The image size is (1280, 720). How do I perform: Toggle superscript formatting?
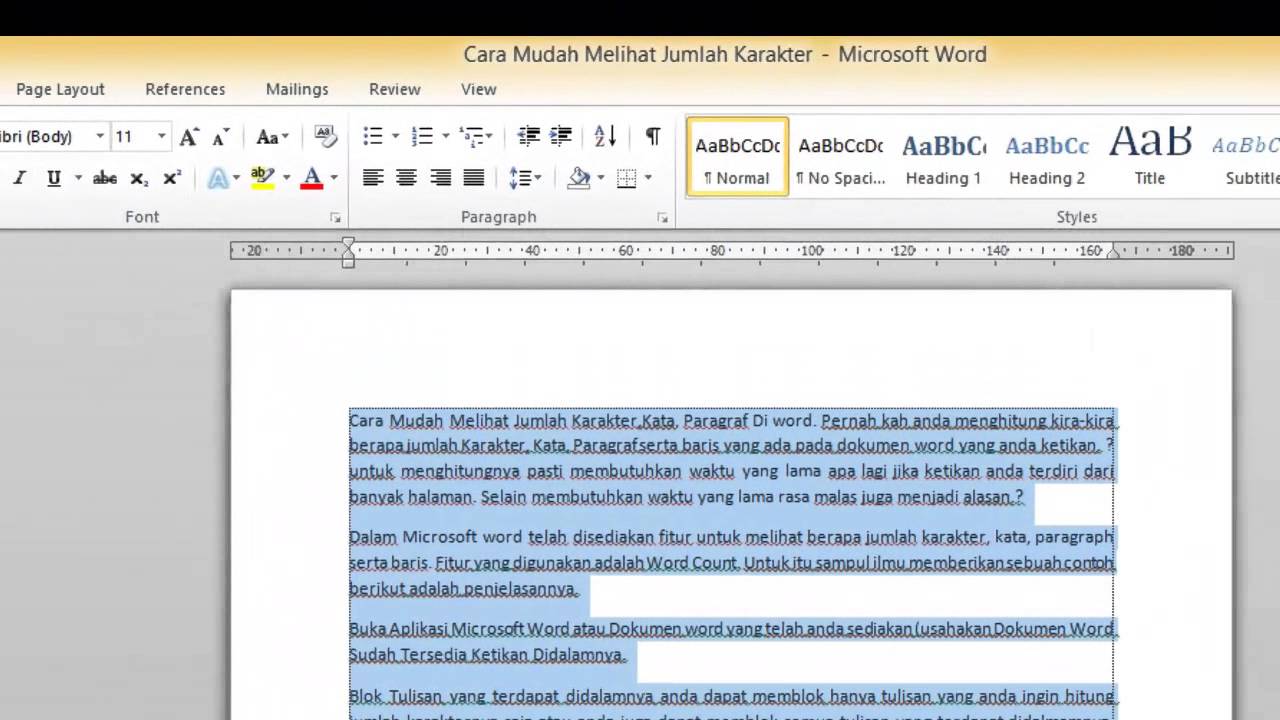click(172, 178)
